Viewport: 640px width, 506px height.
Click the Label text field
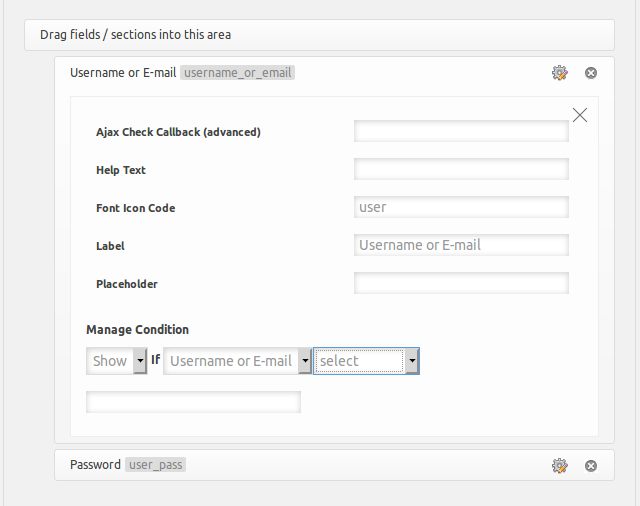click(x=461, y=245)
